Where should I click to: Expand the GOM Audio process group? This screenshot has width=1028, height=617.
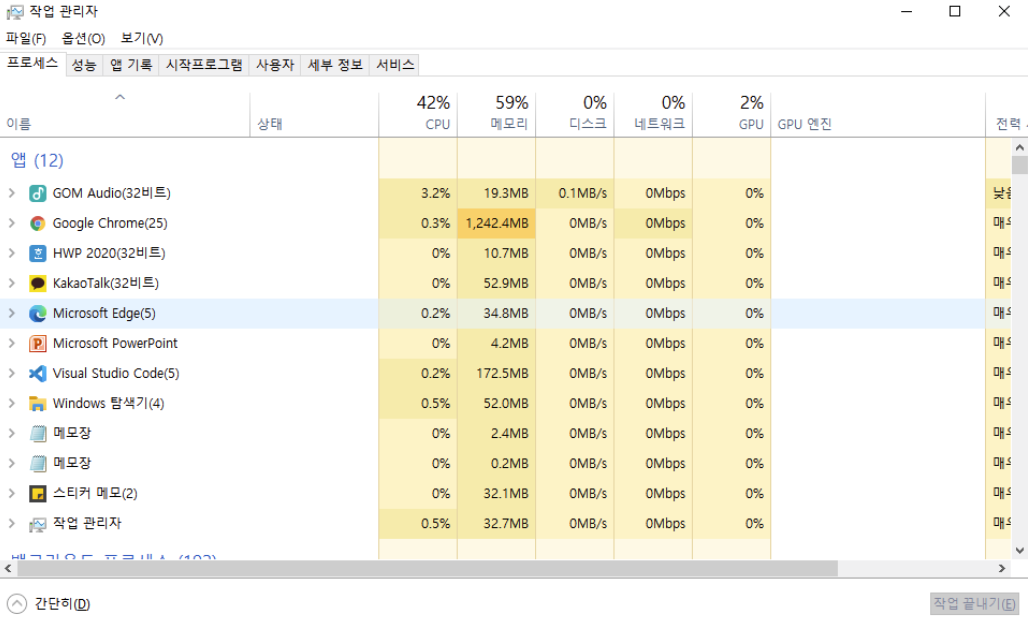(12, 193)
